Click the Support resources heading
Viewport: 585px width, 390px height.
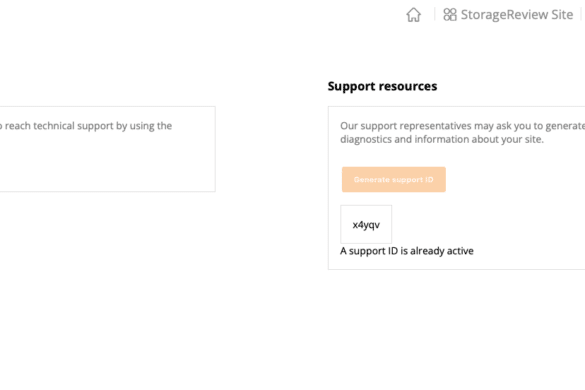(382, 86)
